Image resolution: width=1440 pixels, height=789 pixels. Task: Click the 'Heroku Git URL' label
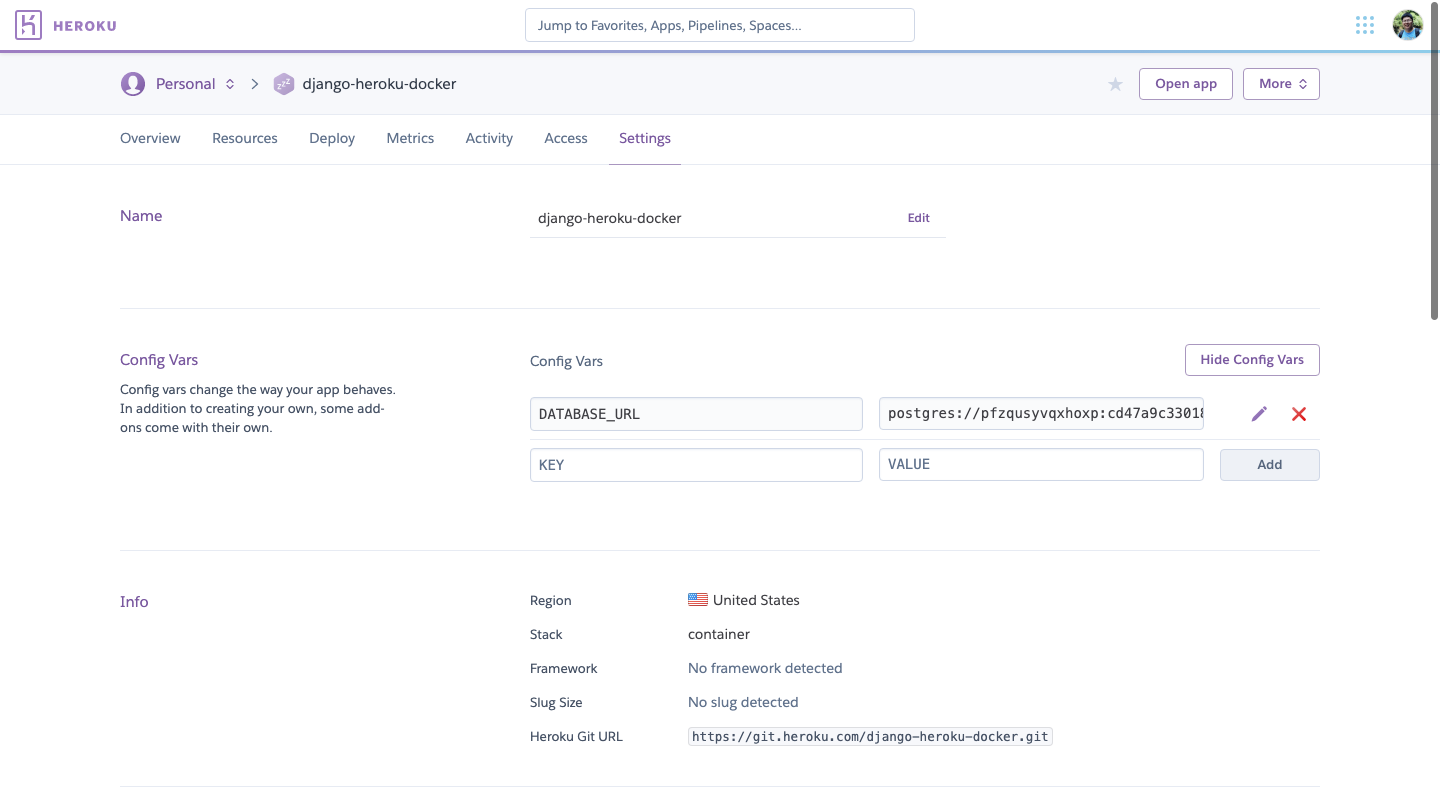pos(576,737)
